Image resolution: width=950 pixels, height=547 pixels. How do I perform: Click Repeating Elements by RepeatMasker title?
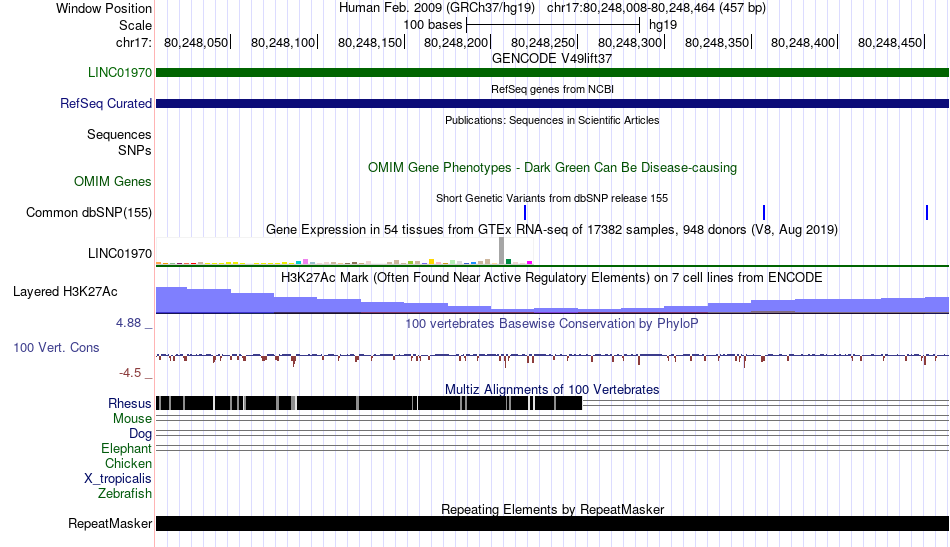coord(552,509)
